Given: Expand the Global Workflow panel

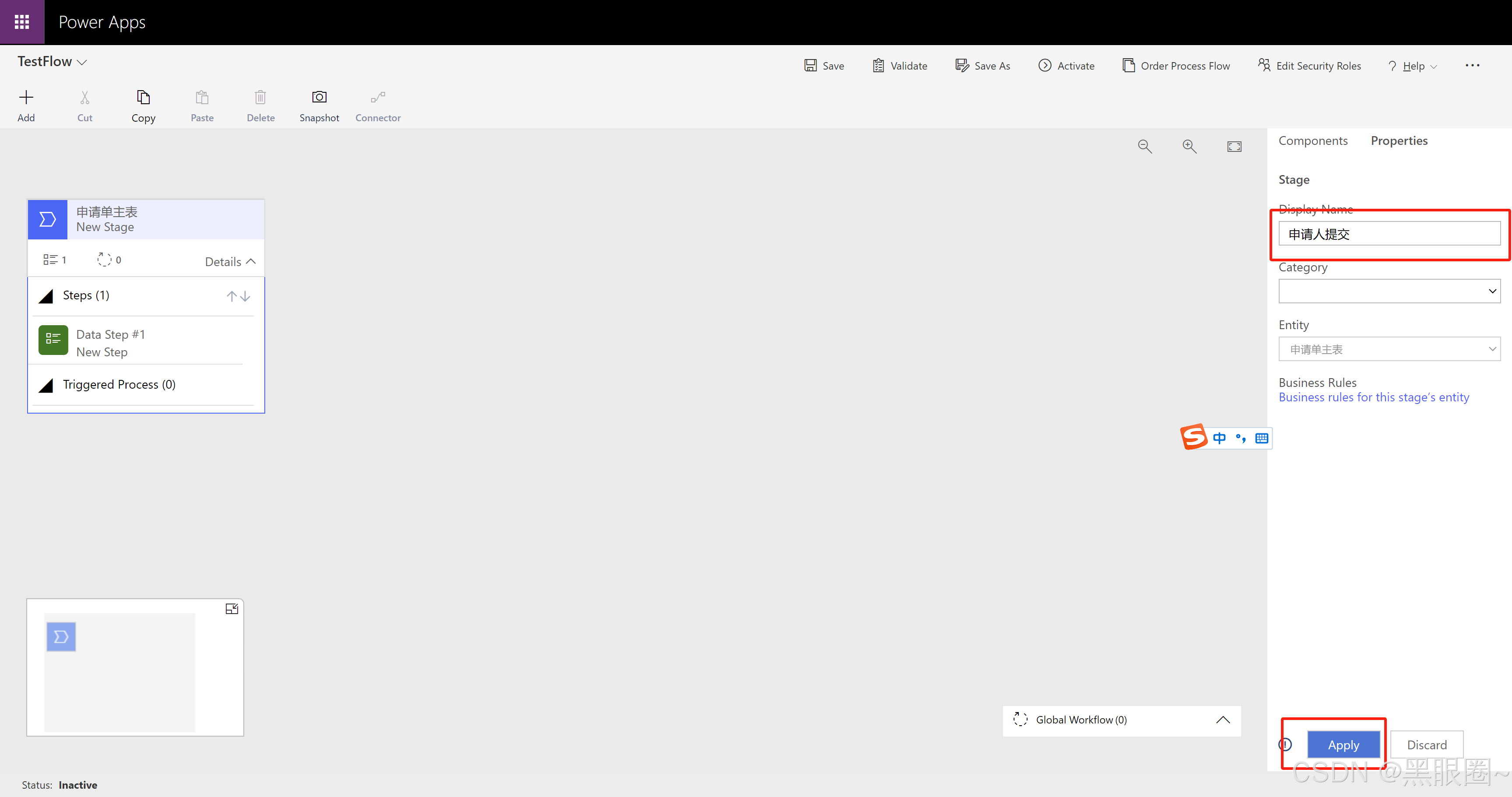Looking at the screenshot, I should (x=1223, y=720).
